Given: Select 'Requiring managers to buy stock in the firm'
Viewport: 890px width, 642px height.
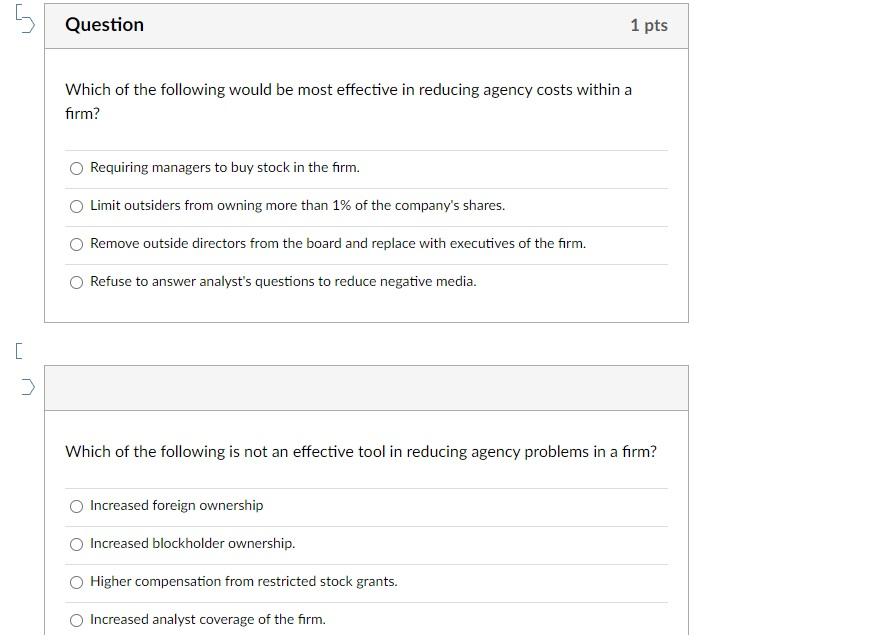Looking at the screenshot, I should (224, 167).
